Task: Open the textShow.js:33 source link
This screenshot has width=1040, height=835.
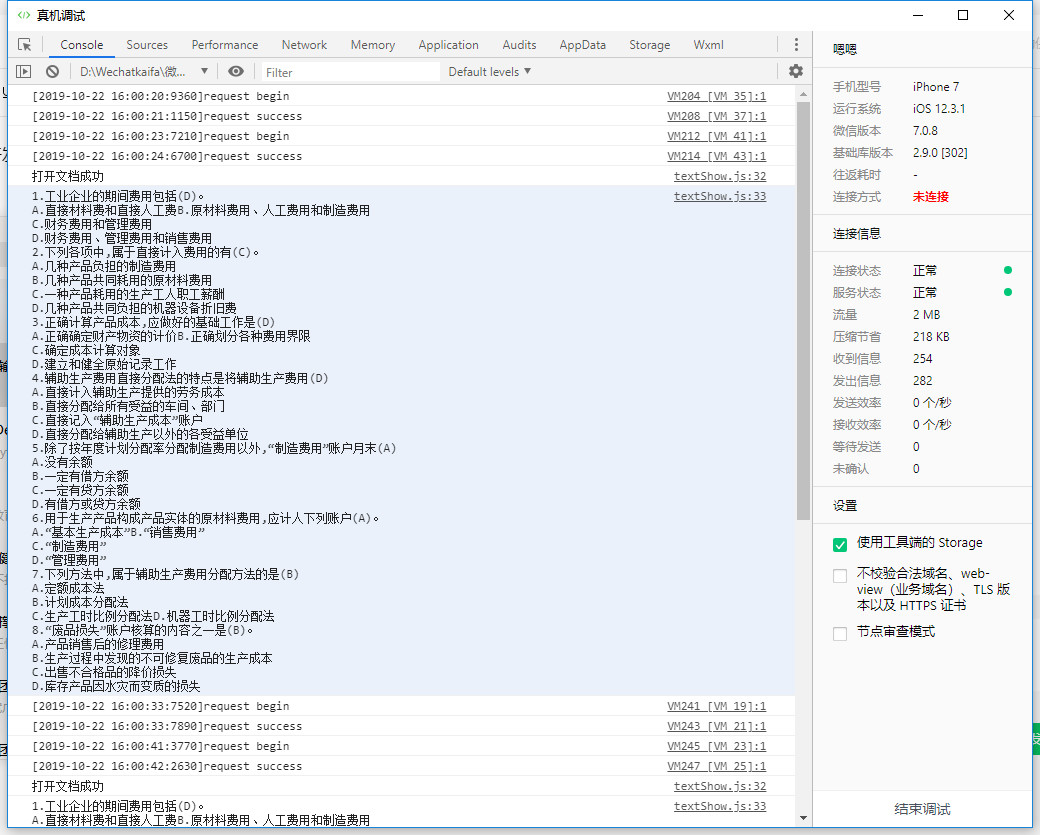Action: (x=719, y=196)
